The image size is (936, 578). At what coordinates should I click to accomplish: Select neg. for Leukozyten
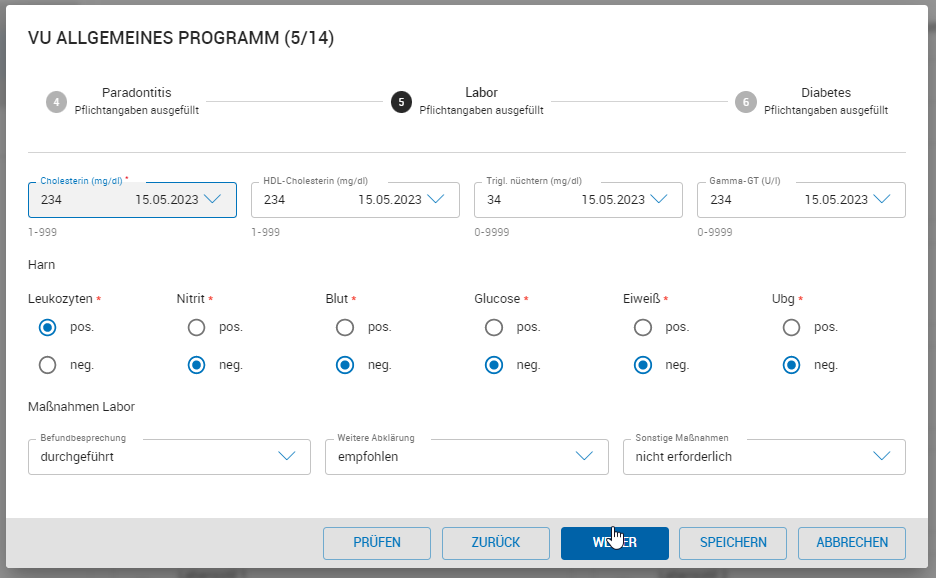[x=47, y=365]
